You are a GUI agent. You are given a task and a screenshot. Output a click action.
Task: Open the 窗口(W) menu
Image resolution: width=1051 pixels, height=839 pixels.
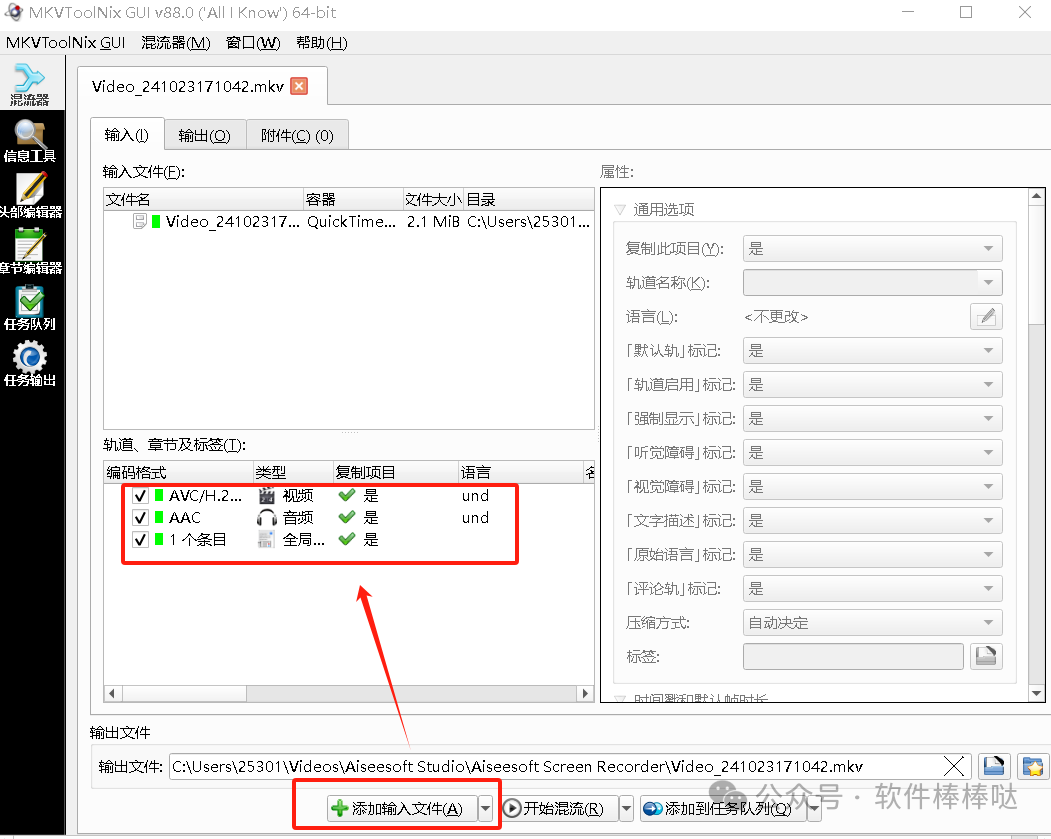click(x=253, y=43)
